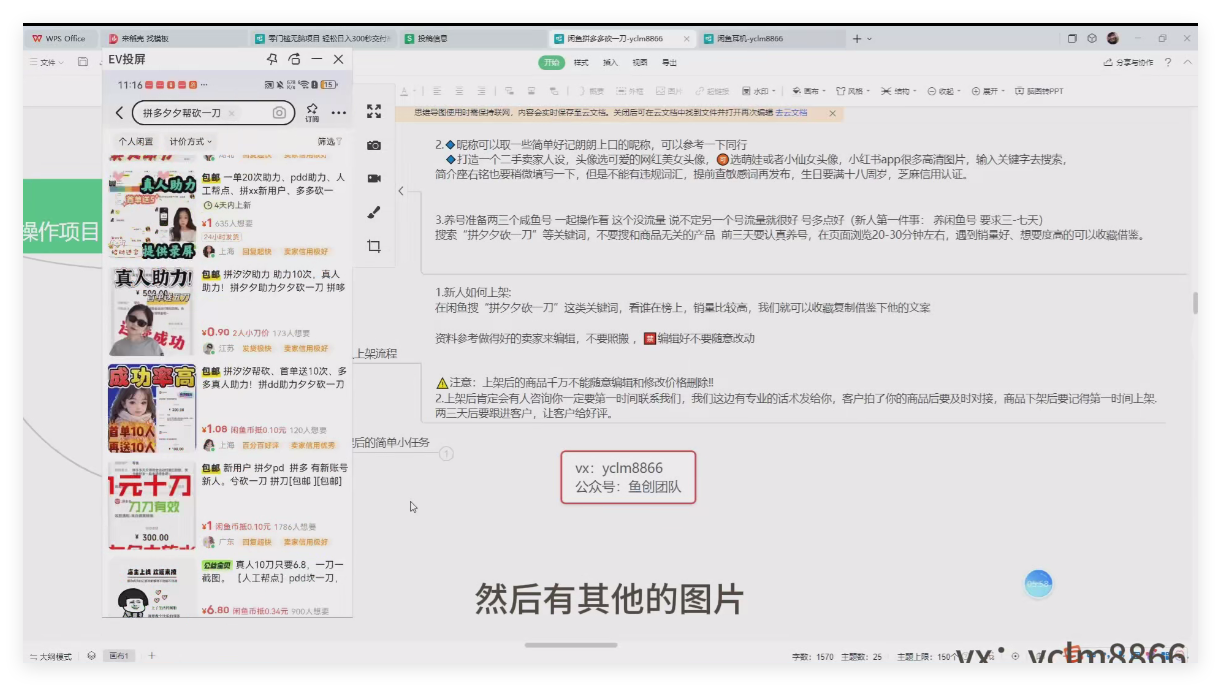The height and width of the screenshot is (686, 1221).
Task: Click the multi-window icon in WPS title bar
Action: (x=1072, y=39)
